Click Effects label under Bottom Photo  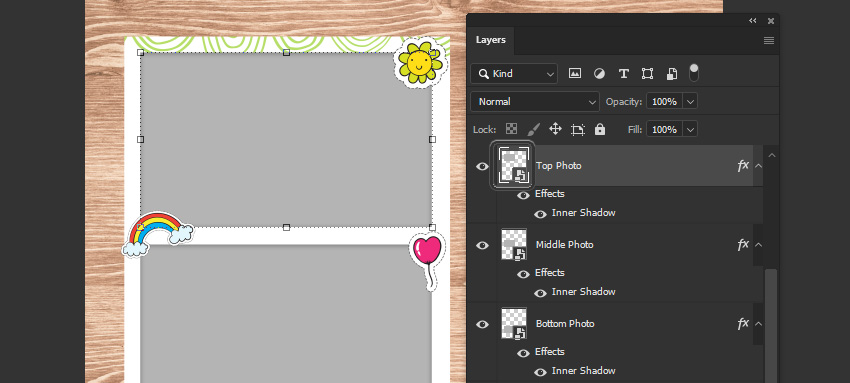click(x=550, y=352)
